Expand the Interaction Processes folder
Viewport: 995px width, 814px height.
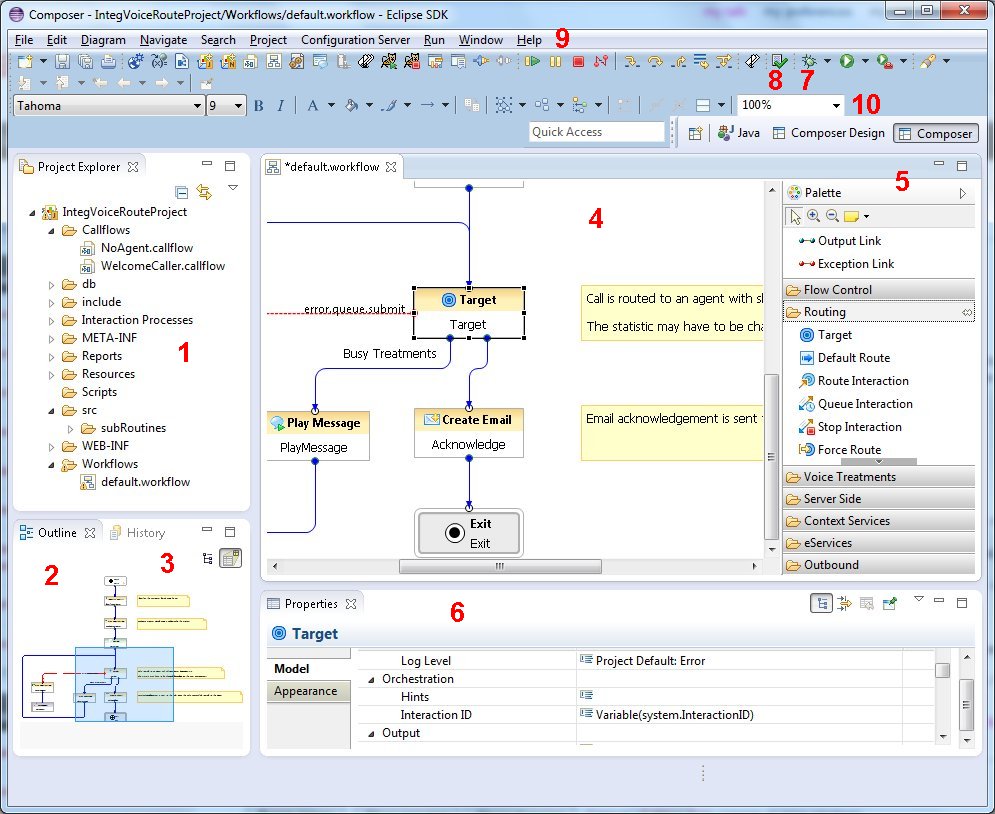(52, 321)
